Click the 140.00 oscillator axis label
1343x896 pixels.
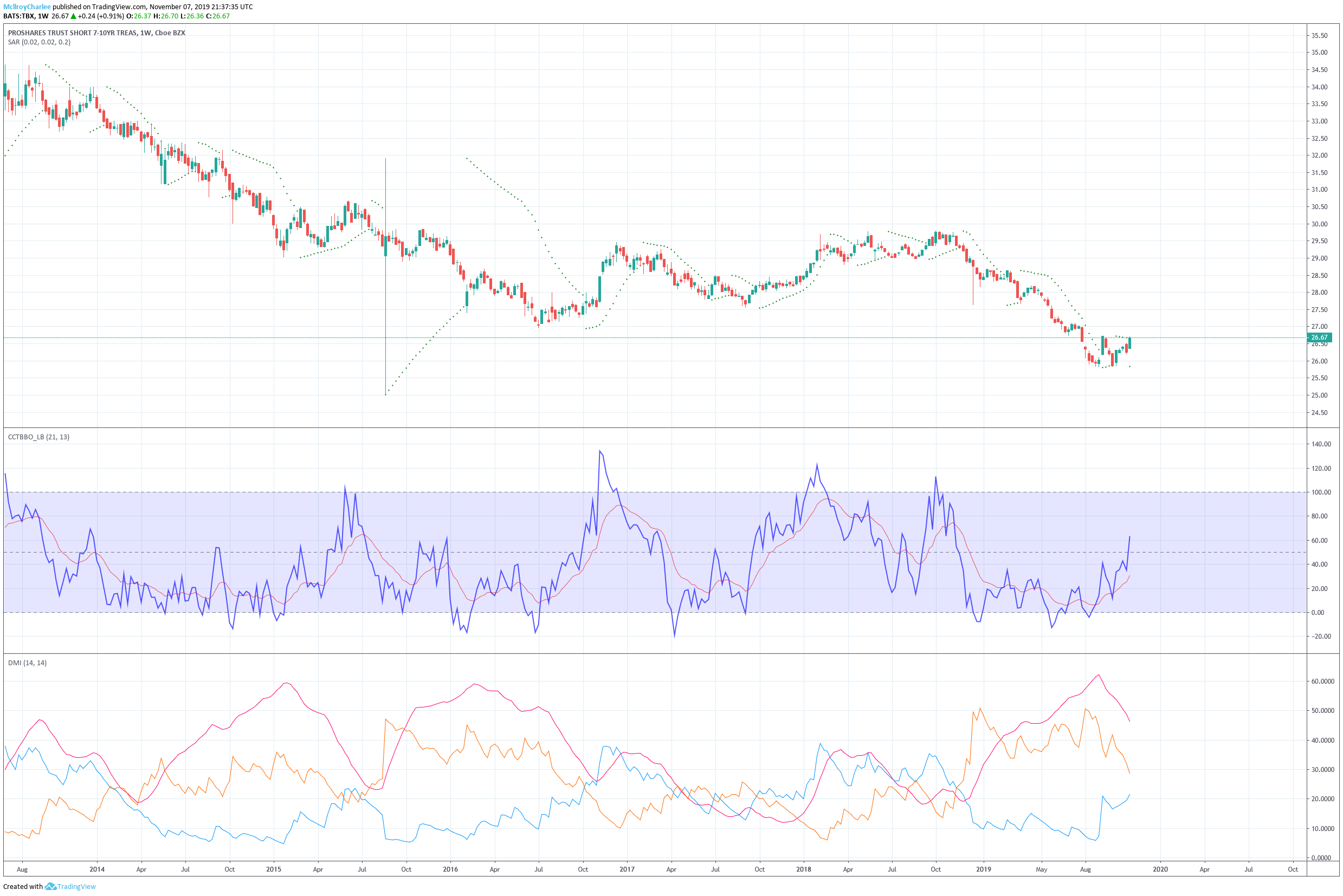1321,444
